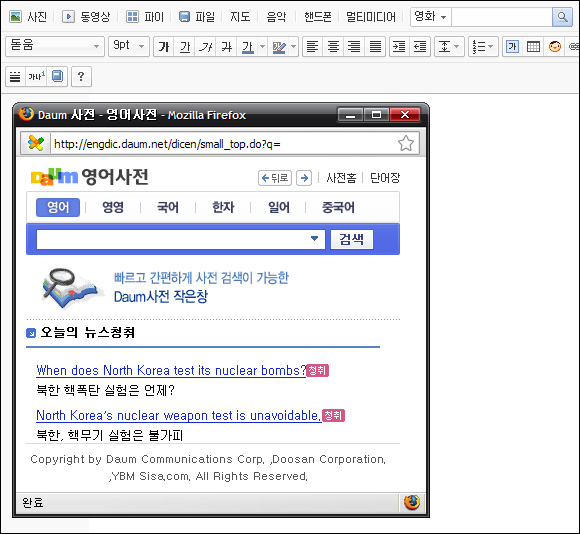
Task: Open the 지도 map insert option
Action: (x=240, y=17)
